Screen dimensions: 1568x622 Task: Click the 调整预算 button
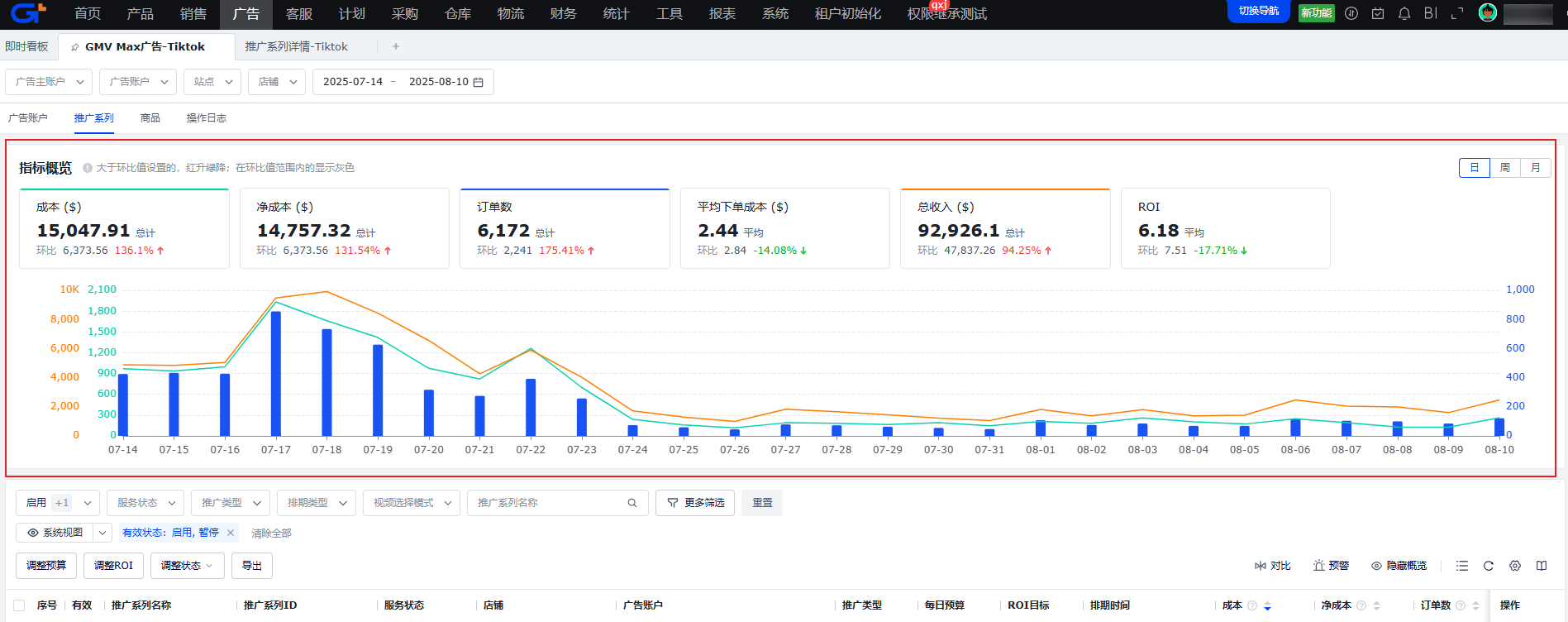point(46,566)
